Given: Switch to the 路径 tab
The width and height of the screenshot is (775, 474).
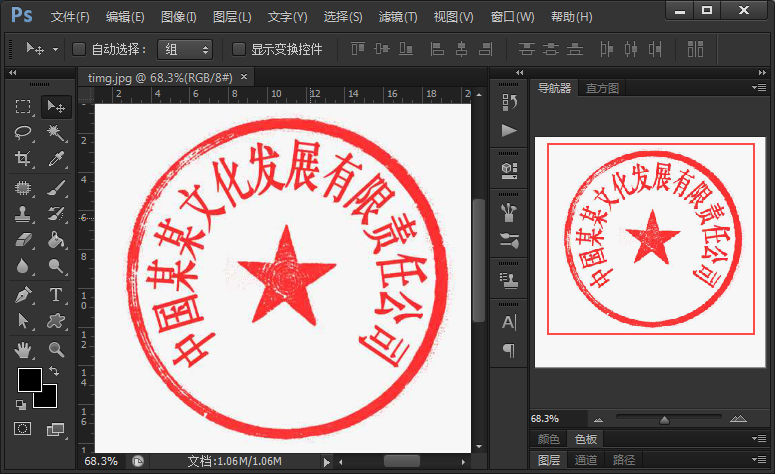Looking at the screenshot, I should [x=624, y=460].
